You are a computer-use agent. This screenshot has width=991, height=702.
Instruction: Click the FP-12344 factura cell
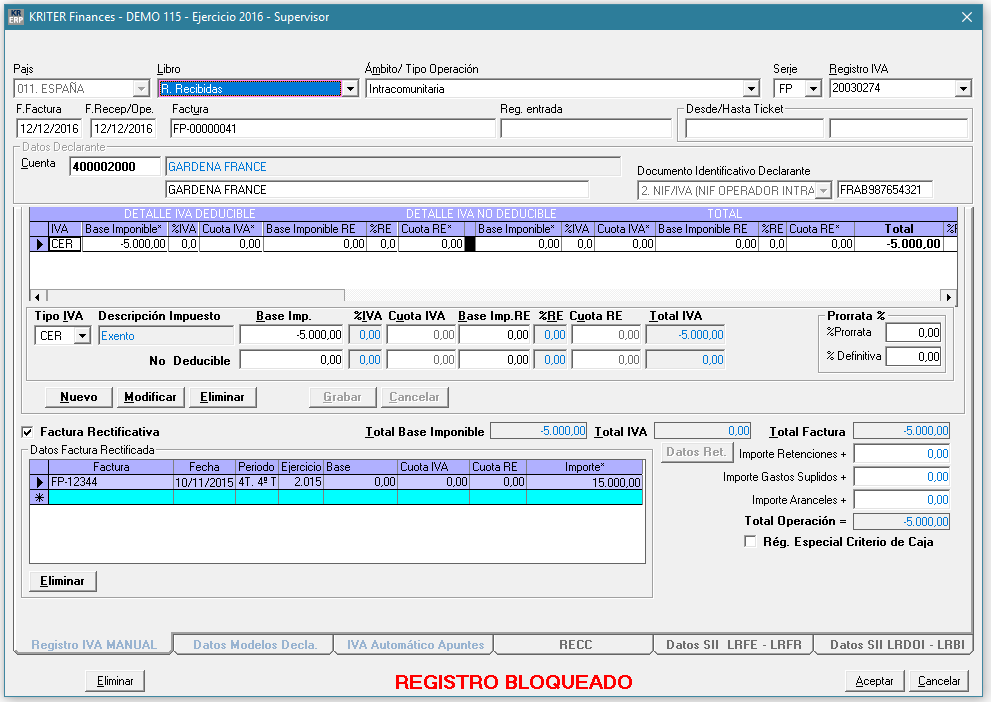pyautogui.click(x=111, y=482)
